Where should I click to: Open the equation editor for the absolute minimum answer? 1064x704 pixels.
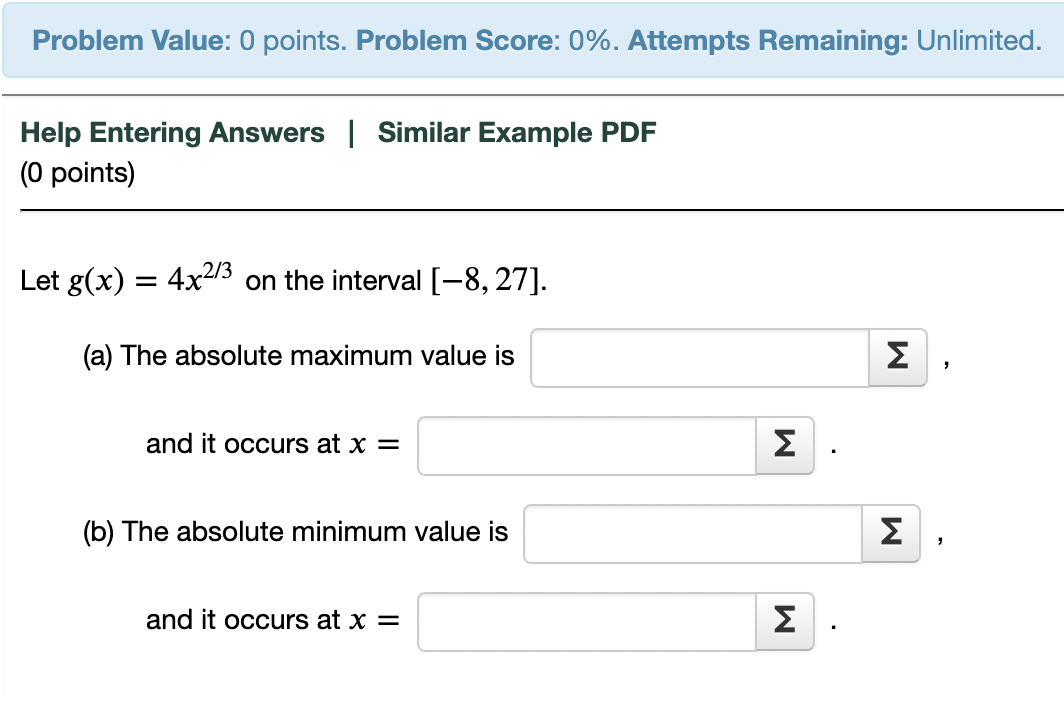[x=889, y=533]
